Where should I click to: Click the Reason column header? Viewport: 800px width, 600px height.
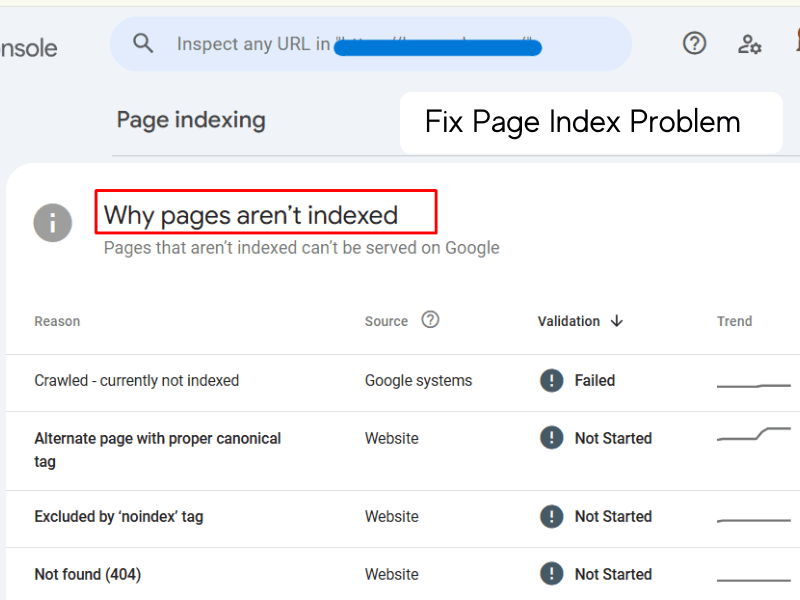(57, 321)
